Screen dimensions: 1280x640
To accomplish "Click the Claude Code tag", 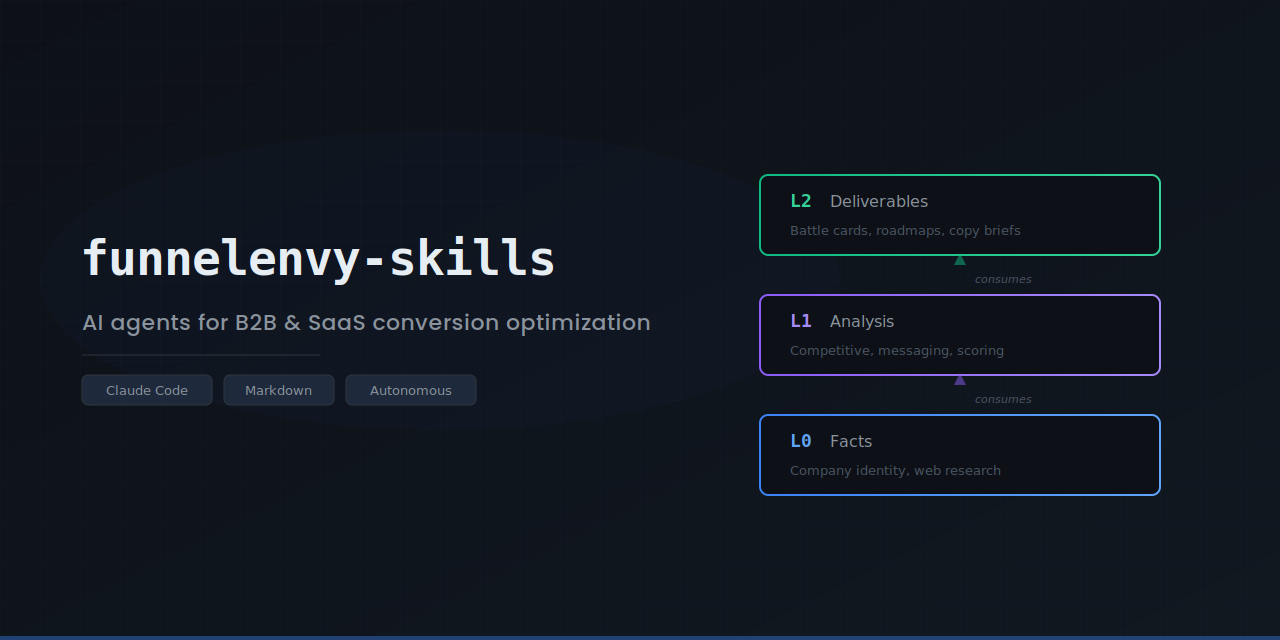I will click(147, 390).
